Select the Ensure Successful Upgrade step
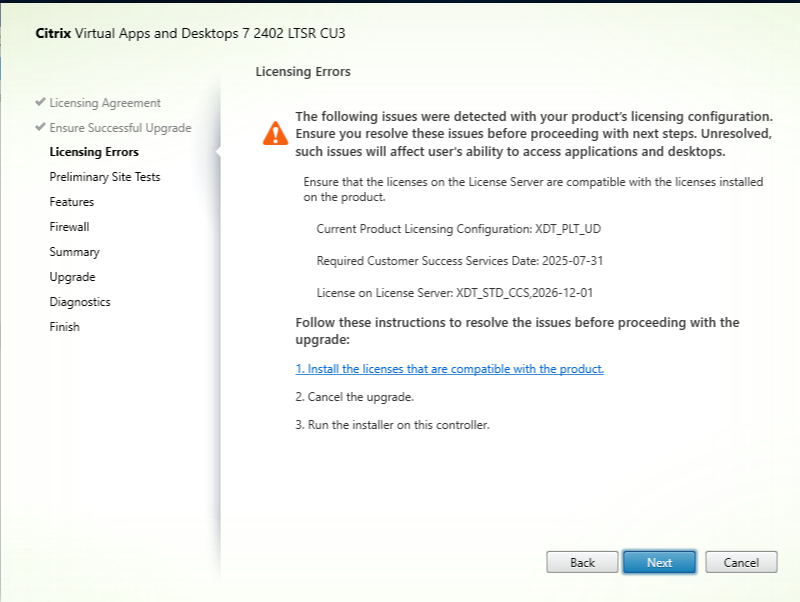Viewport: 800px width, 602px height. coord(120,128)
